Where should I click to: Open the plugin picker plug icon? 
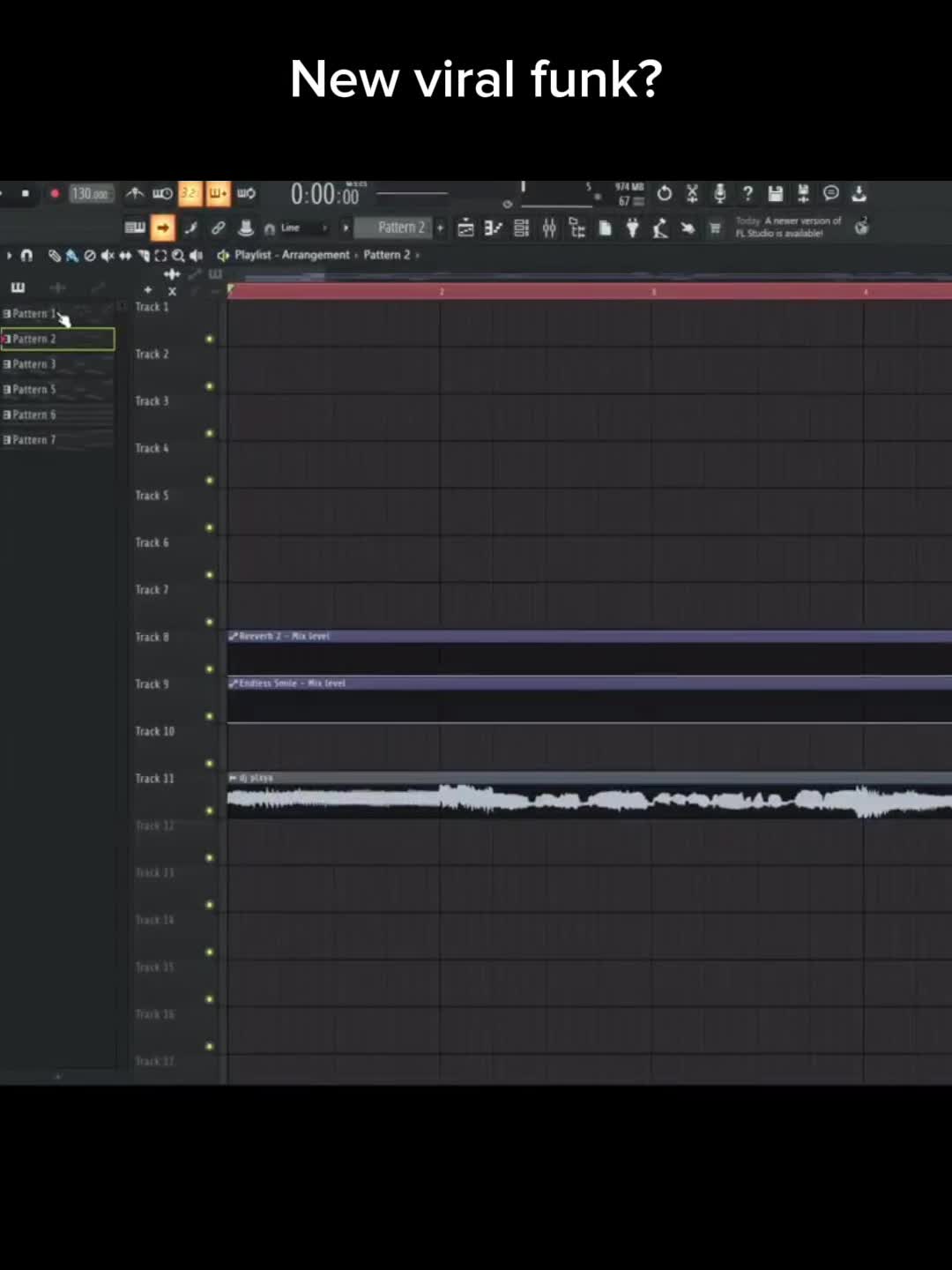pyautogui.click(x=632, y=228)
